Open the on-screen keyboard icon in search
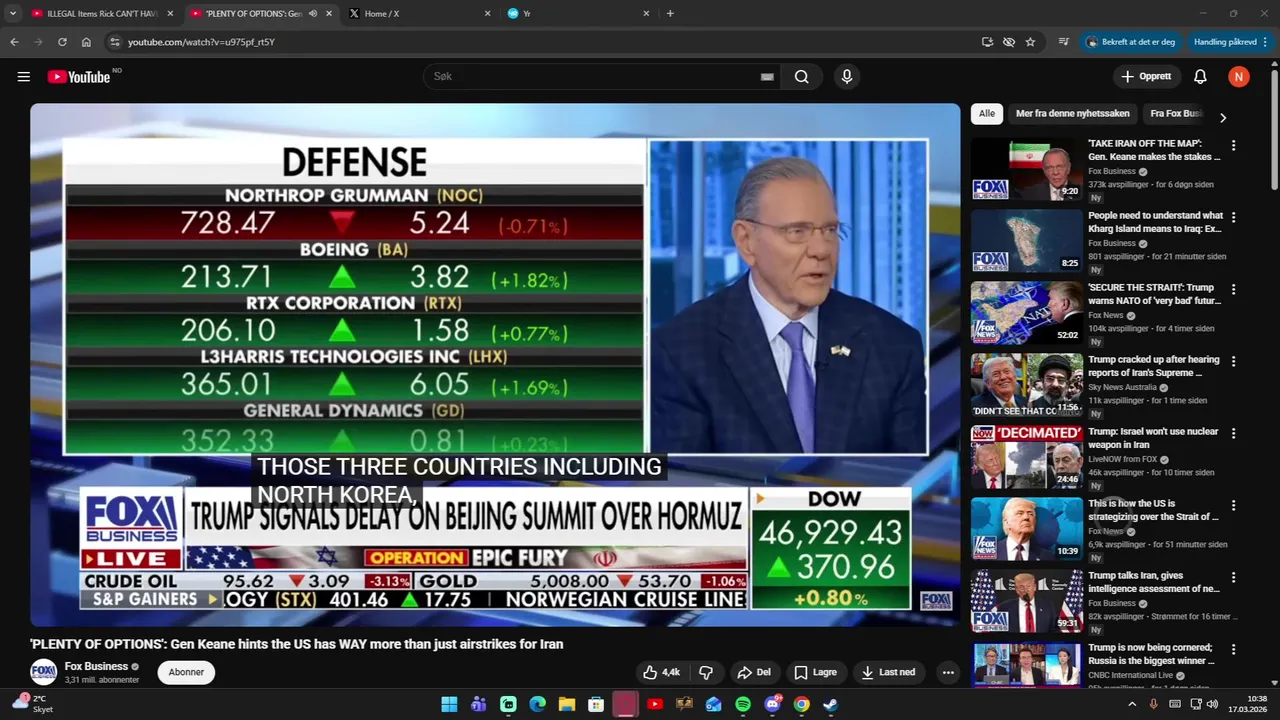Image resolution: width=1280 pixels, height=720 pixels. tap(767, 77)
